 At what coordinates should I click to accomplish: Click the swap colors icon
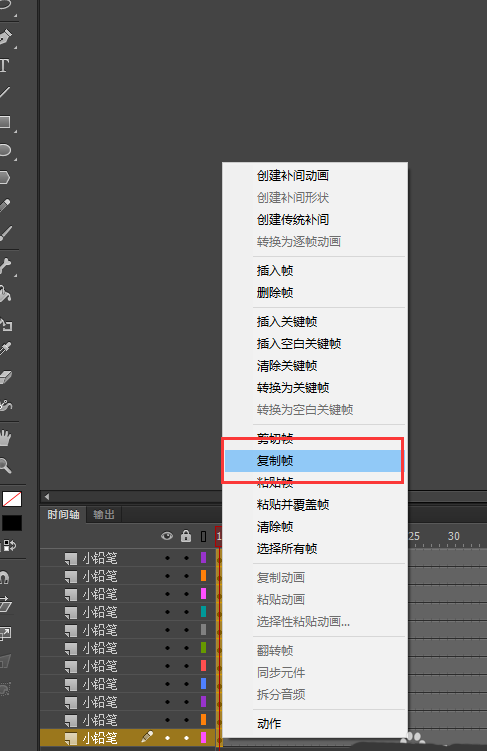tap(10, 545)
